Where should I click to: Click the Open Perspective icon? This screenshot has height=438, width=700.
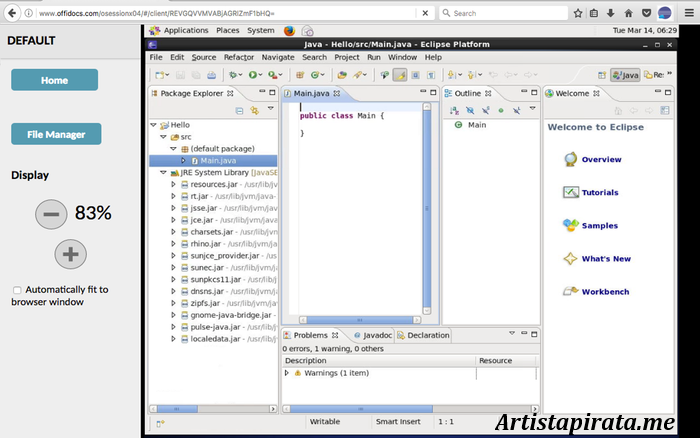pos(602,75)
